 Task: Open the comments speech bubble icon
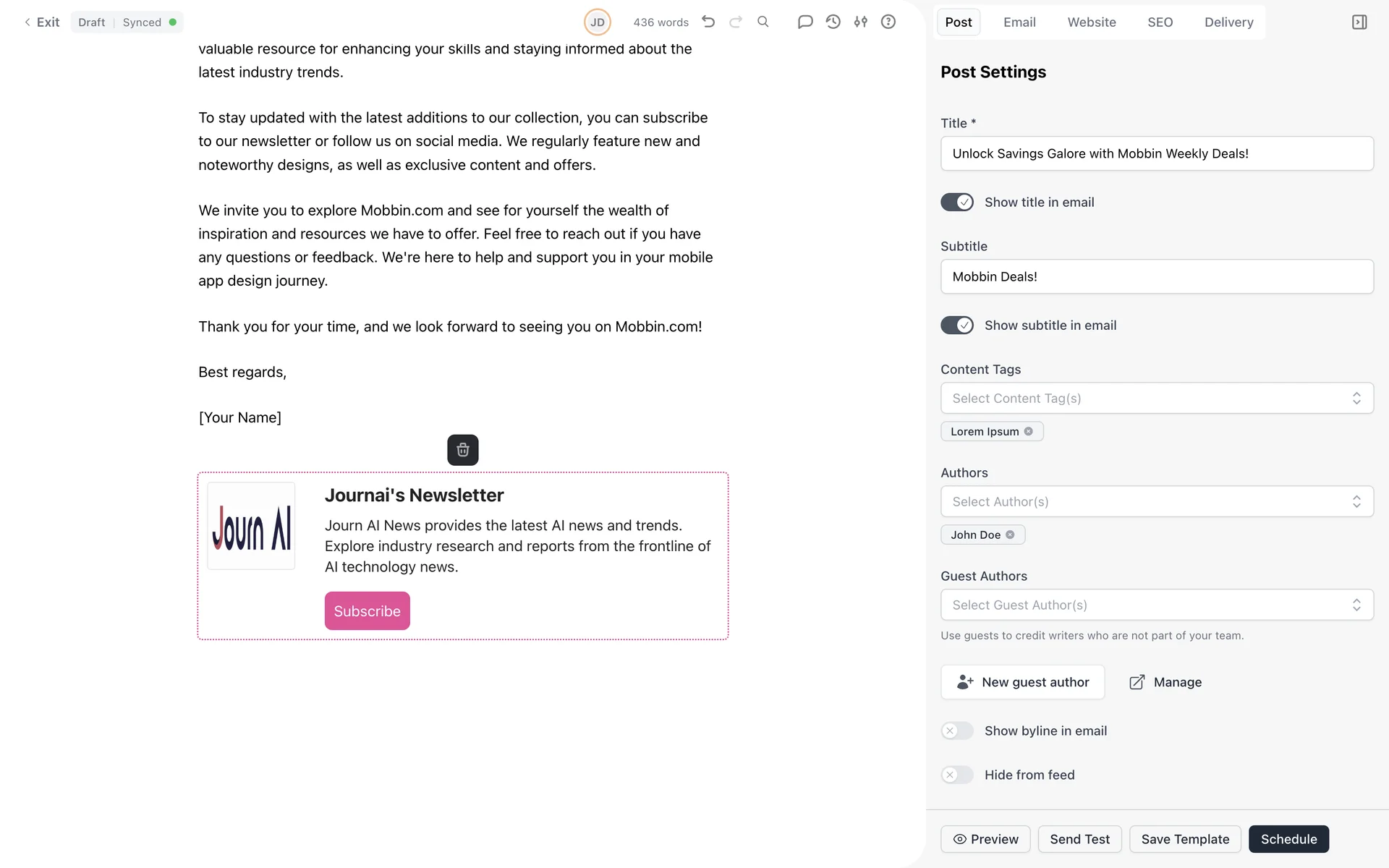click(x=805, y=22)
